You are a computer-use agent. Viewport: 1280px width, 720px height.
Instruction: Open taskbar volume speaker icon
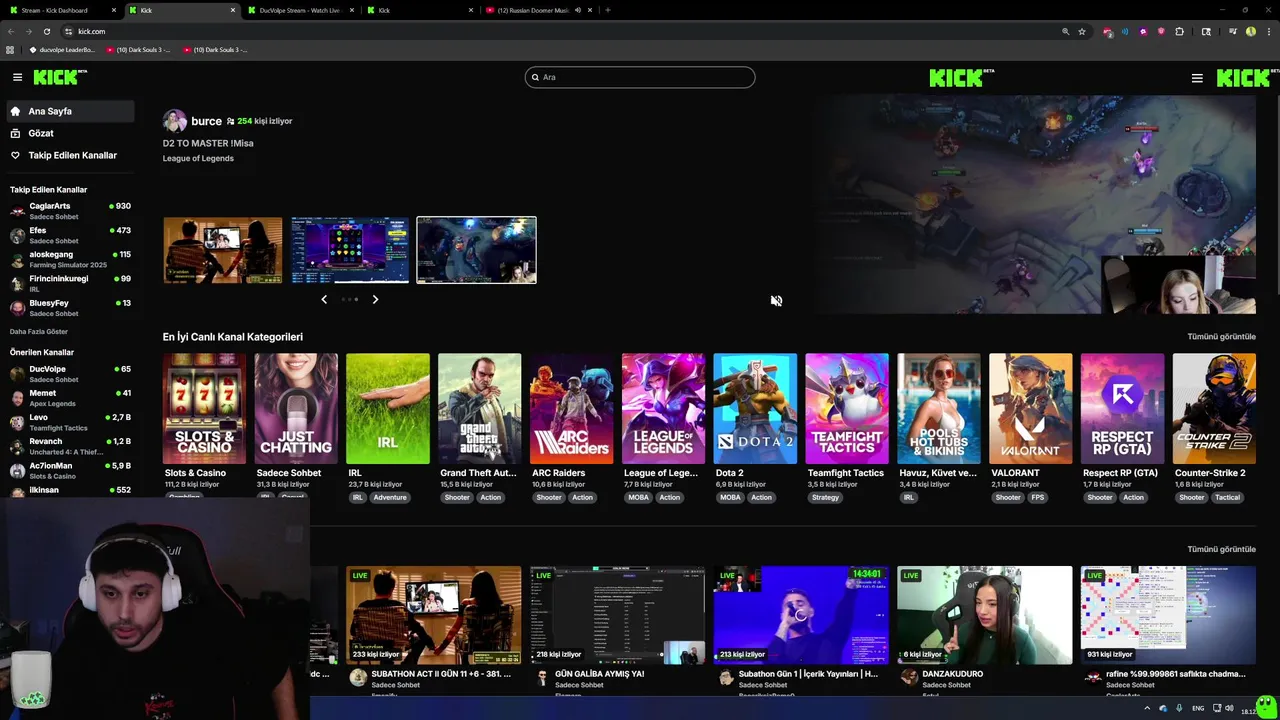1229,708
